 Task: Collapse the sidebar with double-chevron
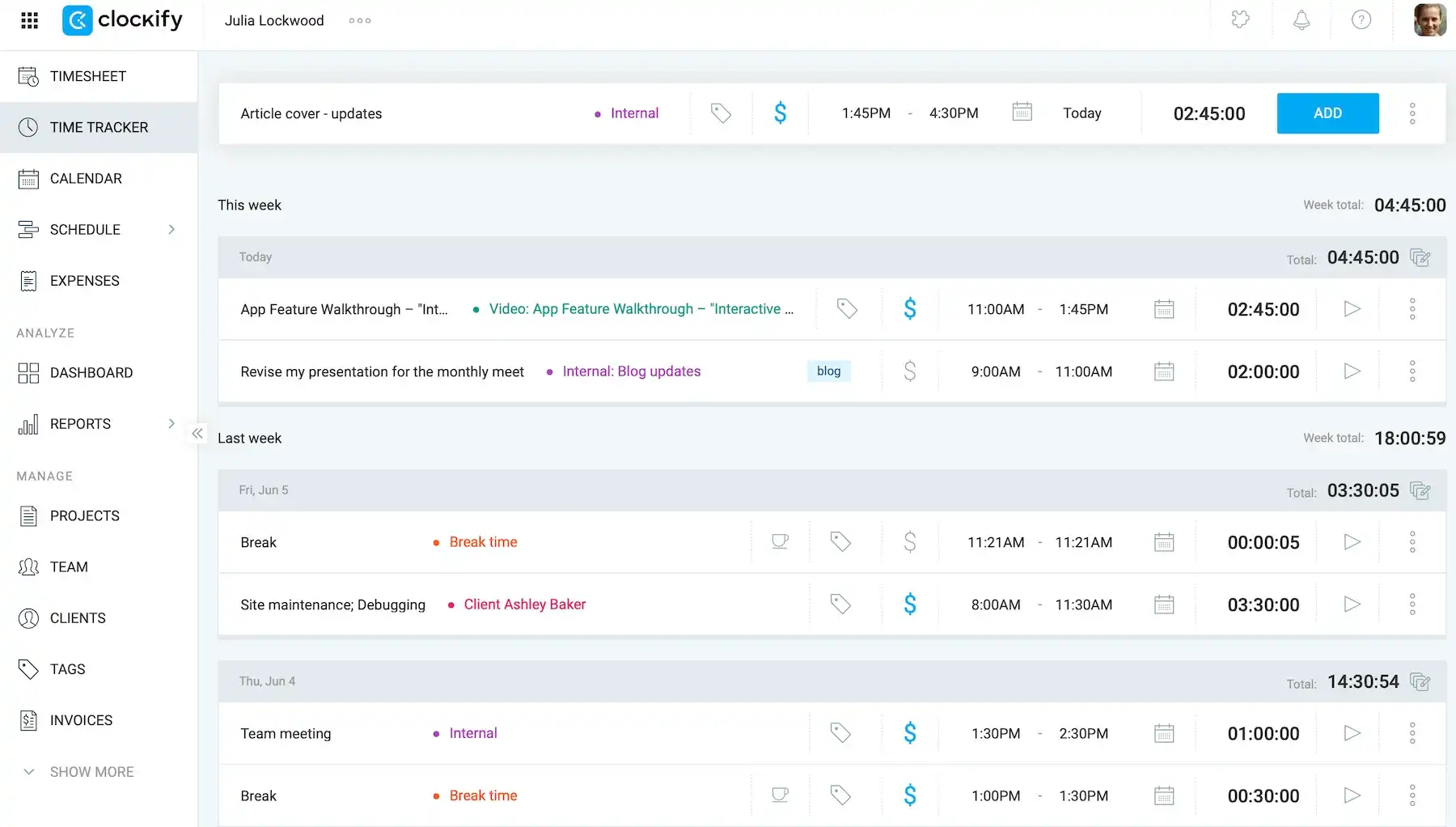click(197, 434)
